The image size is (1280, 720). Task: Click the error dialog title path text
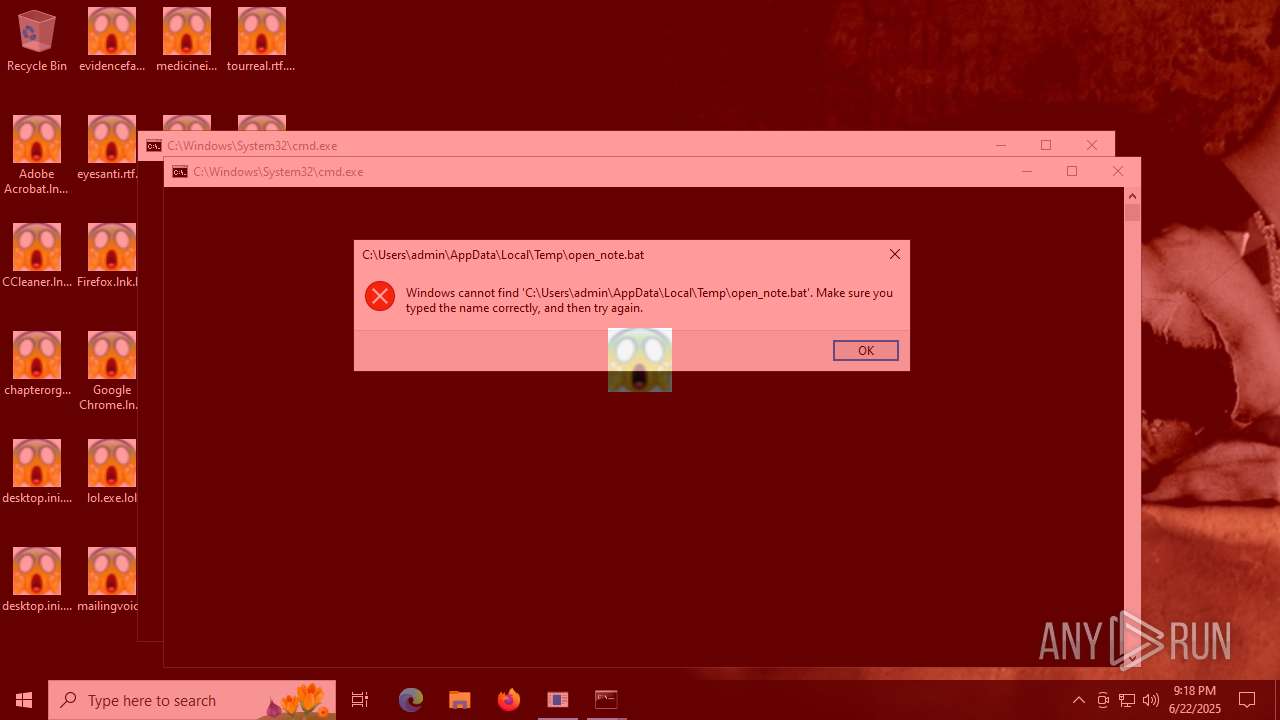coord(503,255)
